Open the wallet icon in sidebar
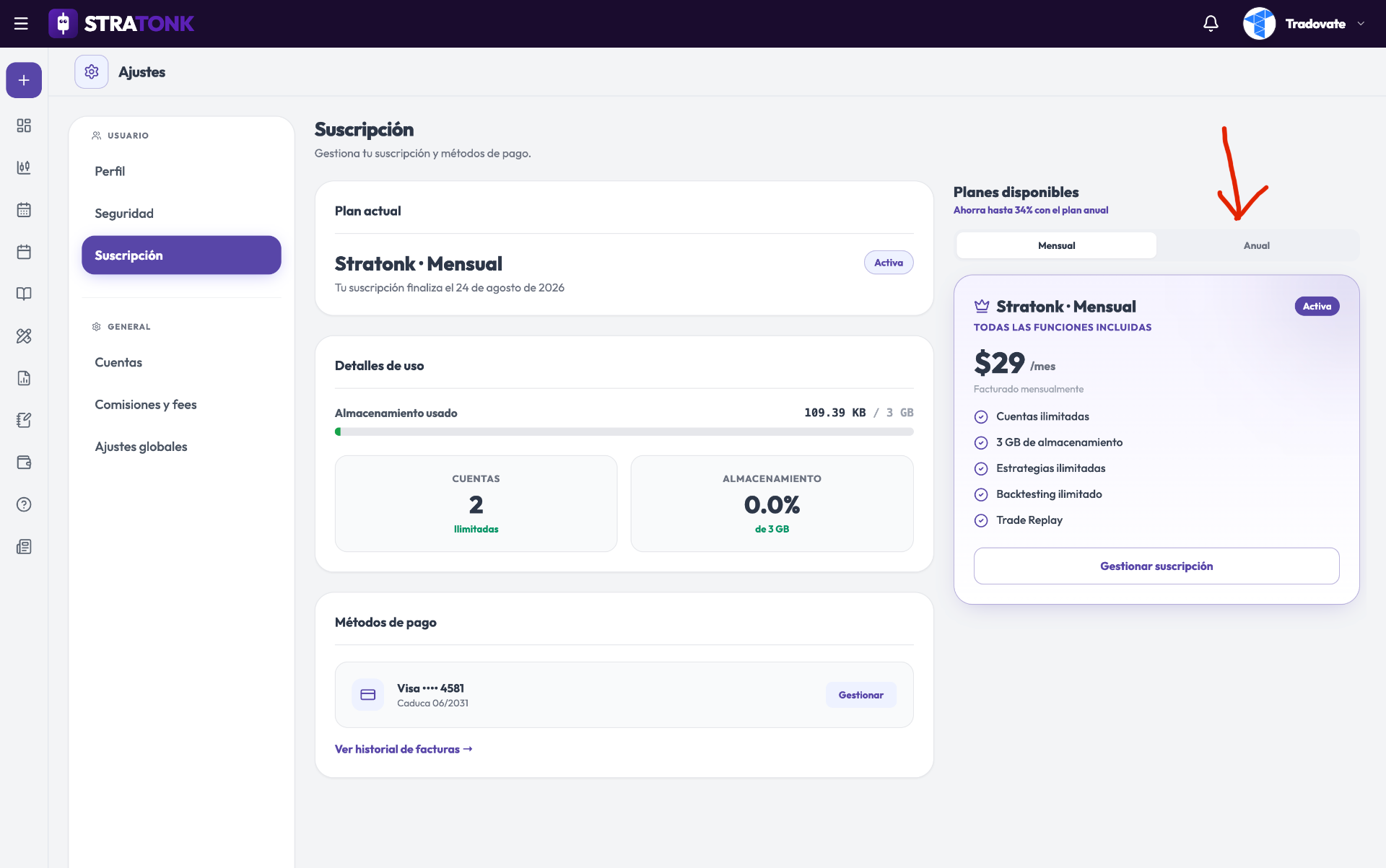 [x=24, y=463]
